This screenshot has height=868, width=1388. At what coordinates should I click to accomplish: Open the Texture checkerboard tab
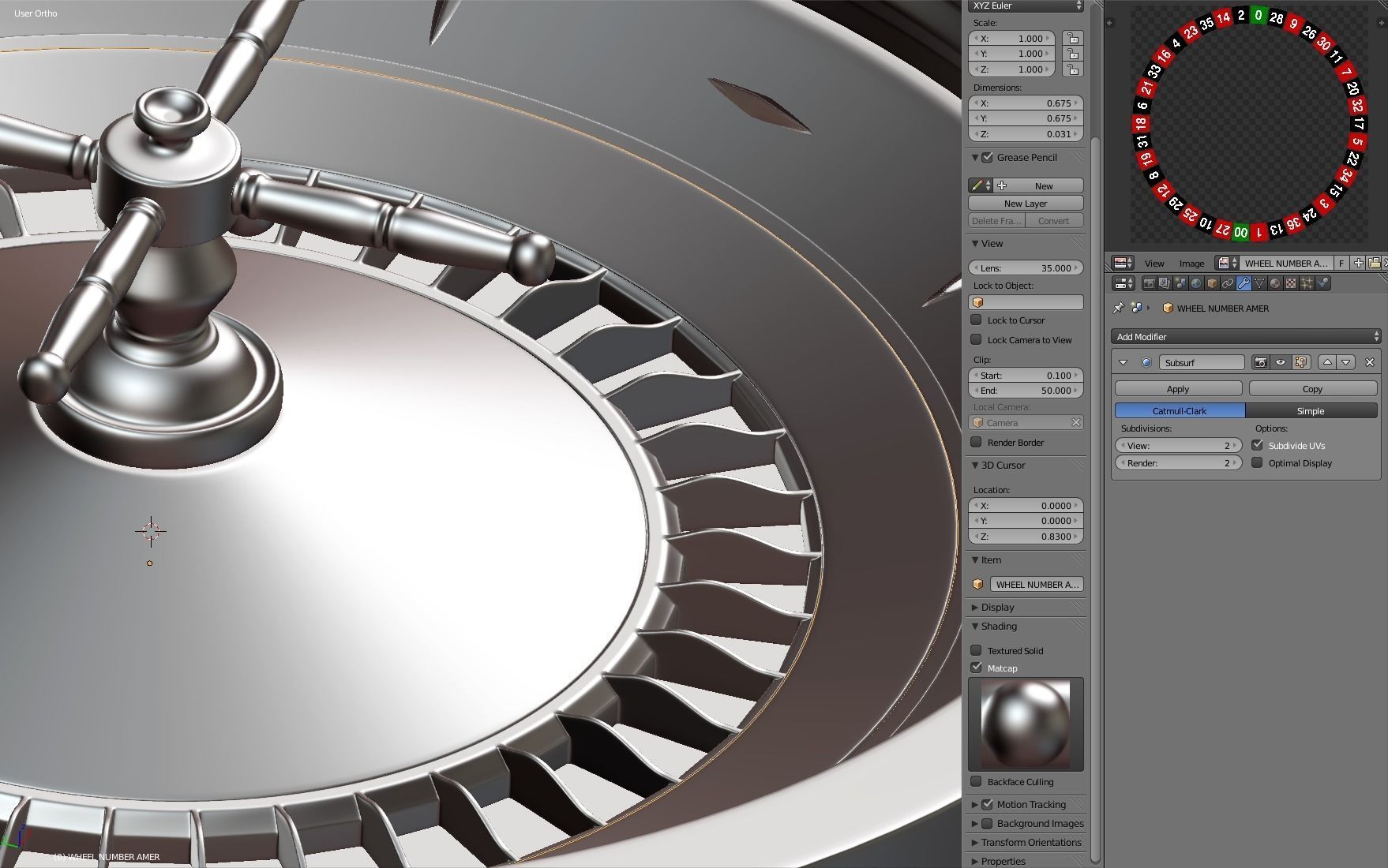1291,283
